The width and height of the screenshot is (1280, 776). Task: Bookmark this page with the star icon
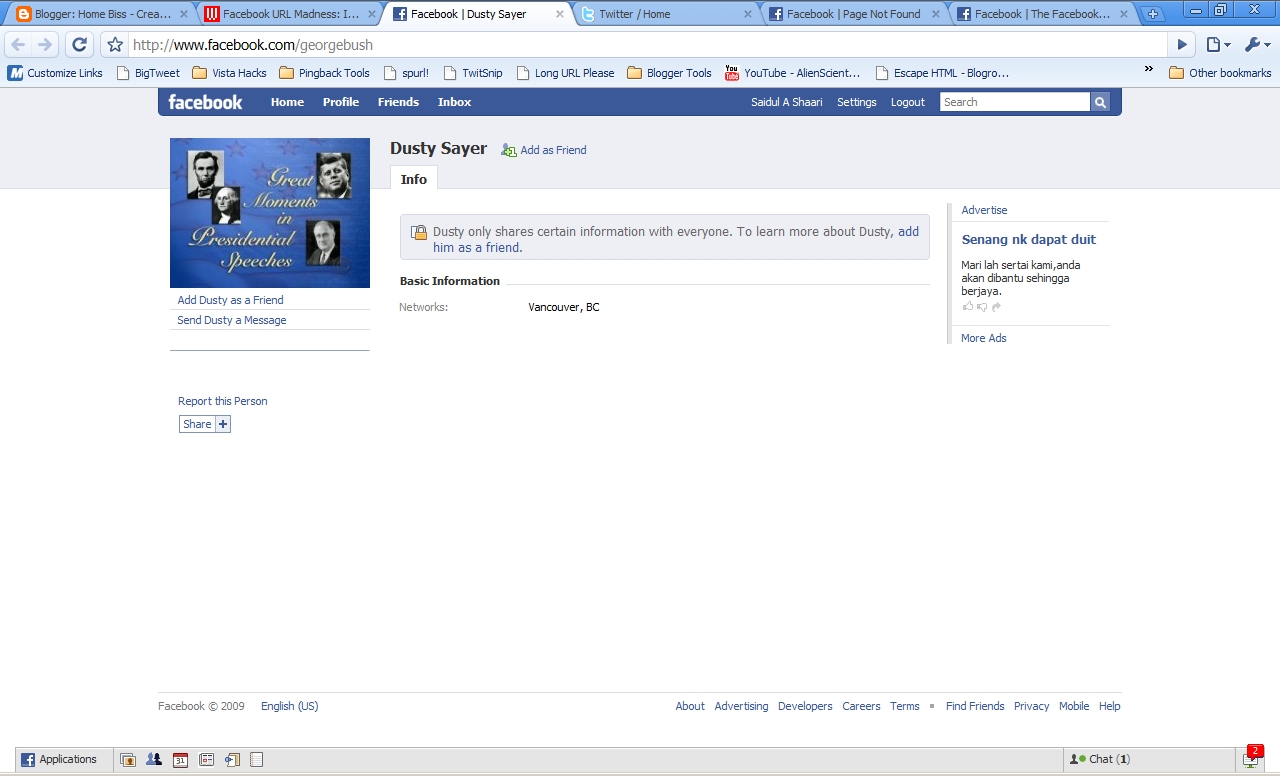point(115,45)
